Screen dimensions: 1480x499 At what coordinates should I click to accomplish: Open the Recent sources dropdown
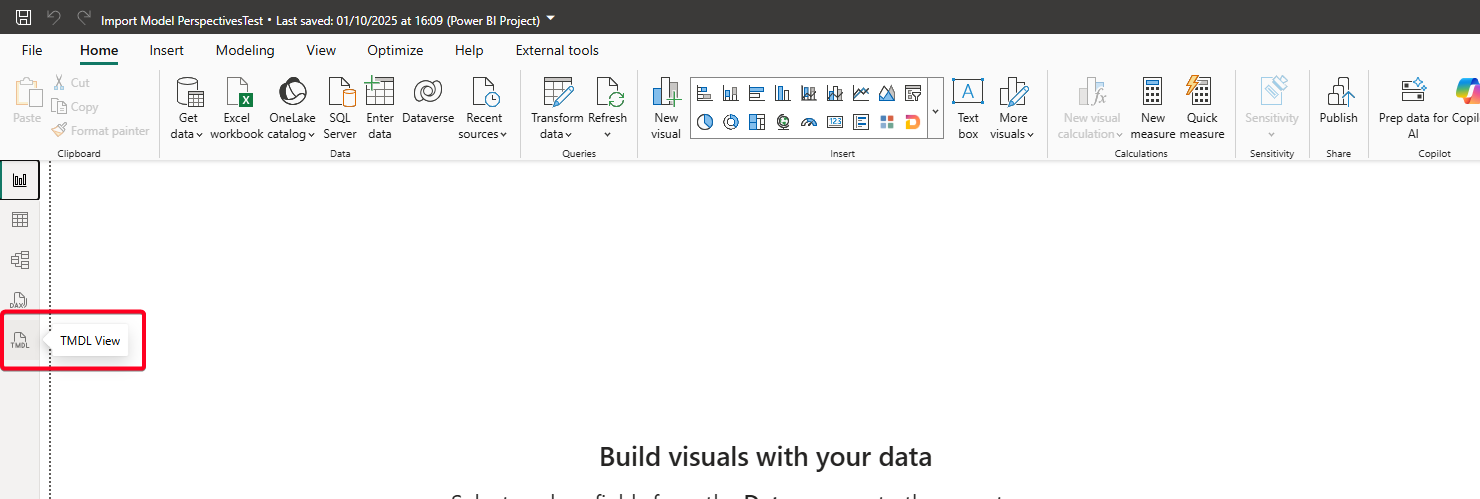(x=484, y=108)
